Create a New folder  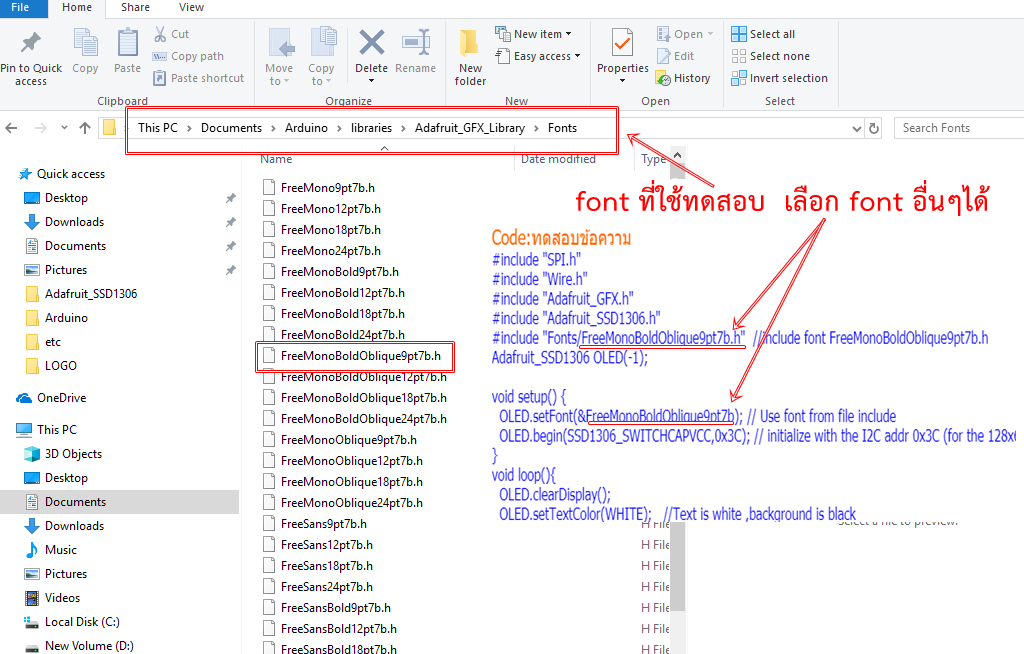pos(470,57)
